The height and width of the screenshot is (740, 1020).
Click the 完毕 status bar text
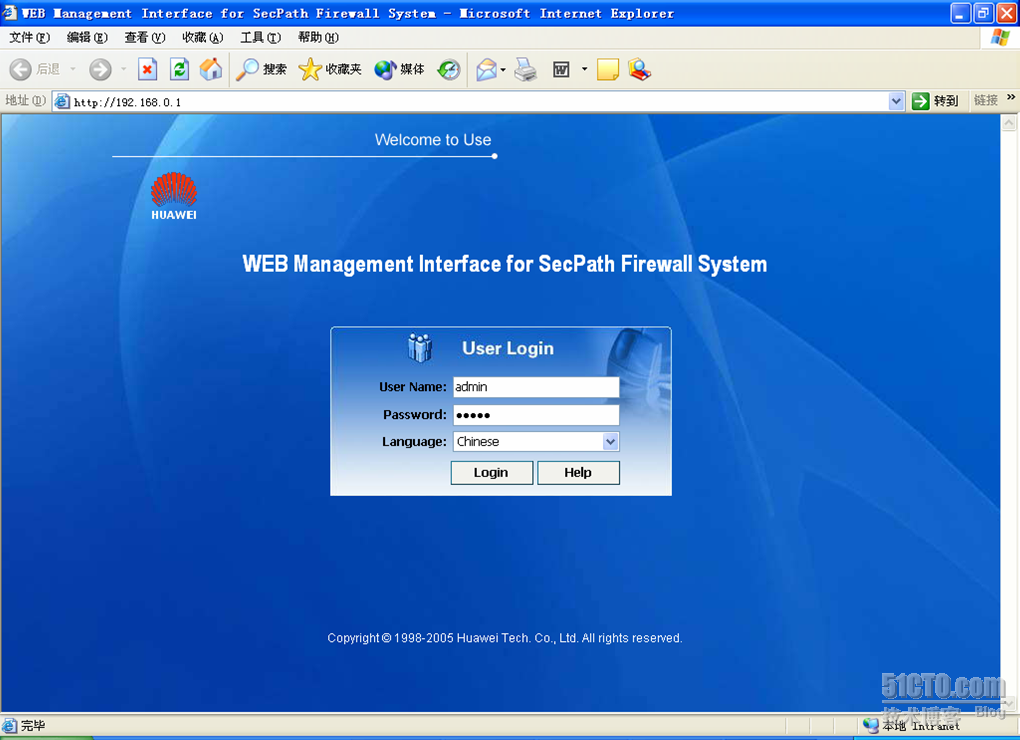33,726
